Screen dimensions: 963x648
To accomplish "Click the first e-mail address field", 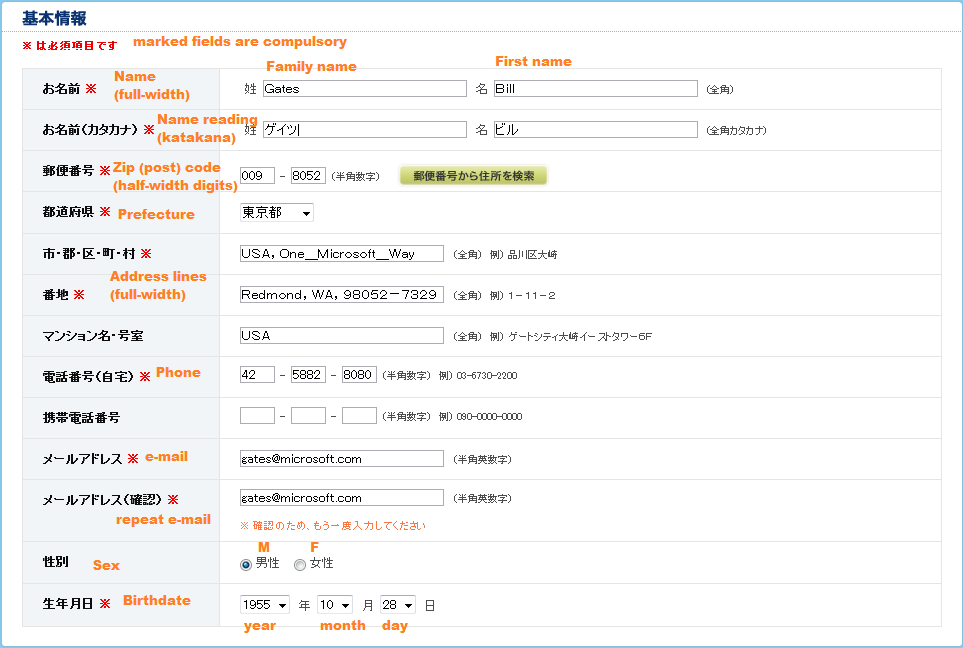I will [x=341, y=459].
